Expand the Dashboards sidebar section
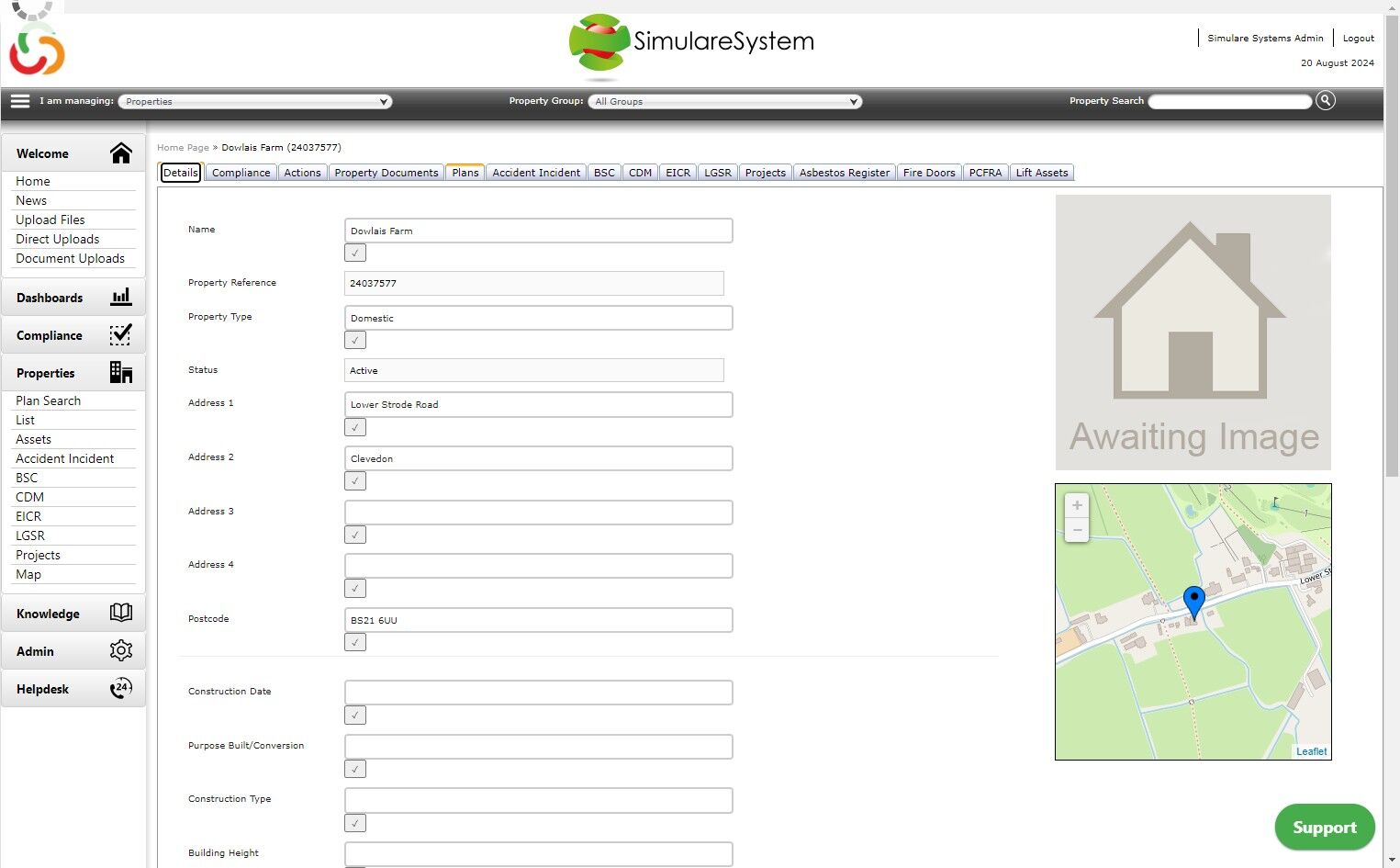 pos(73,298)
